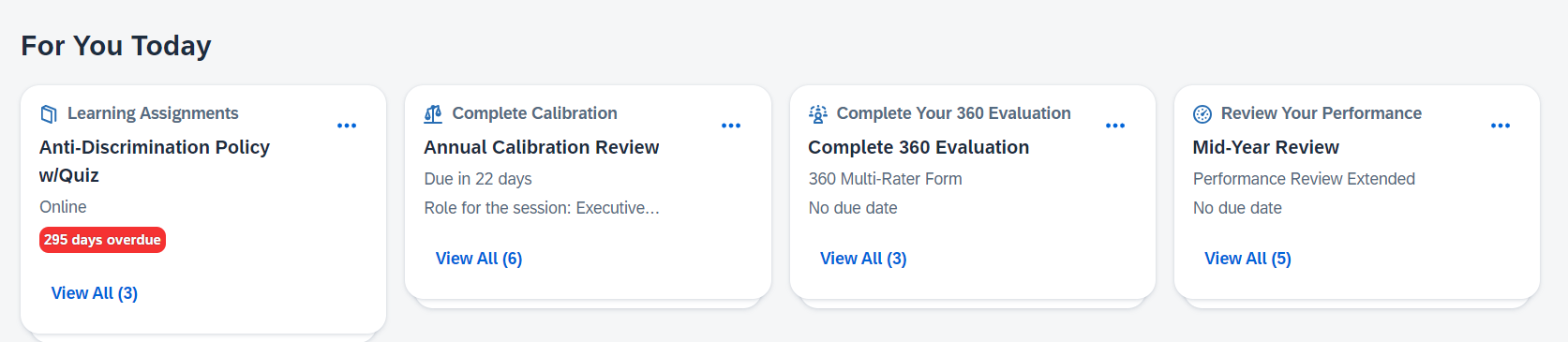Click the Complete Calibration scales icon

(433, 114)
